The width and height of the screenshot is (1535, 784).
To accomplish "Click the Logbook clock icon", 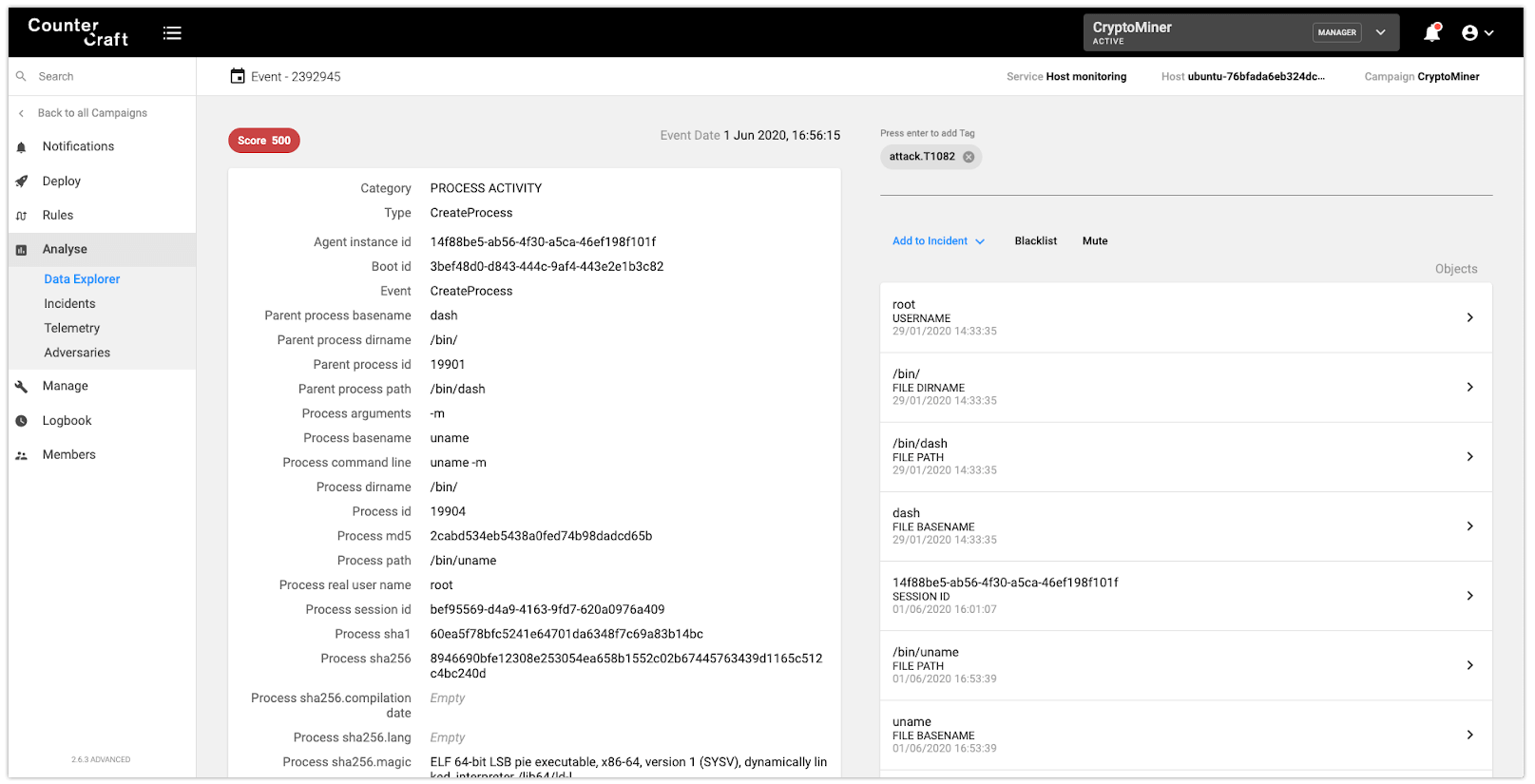I will point(21,421).
